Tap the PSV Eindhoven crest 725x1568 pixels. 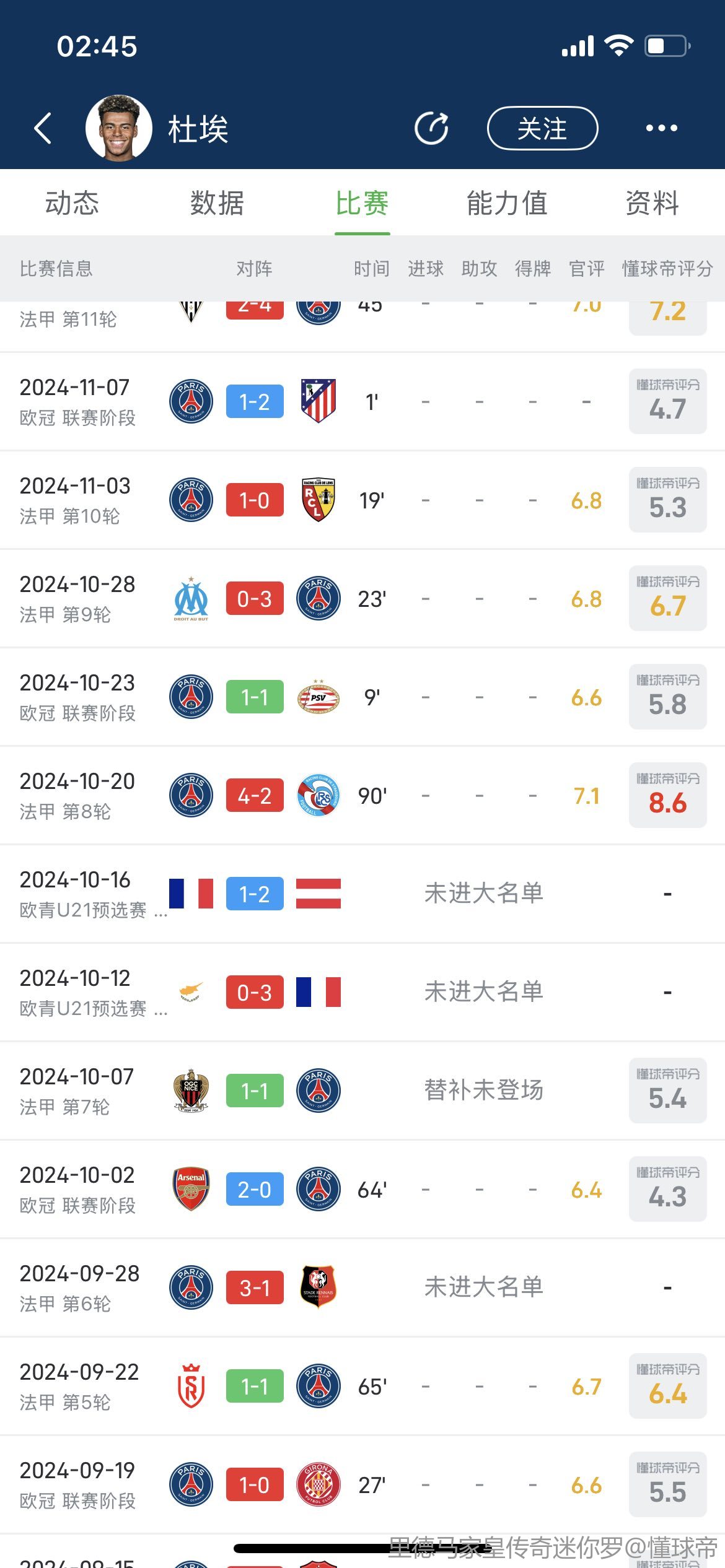point(318,697)
